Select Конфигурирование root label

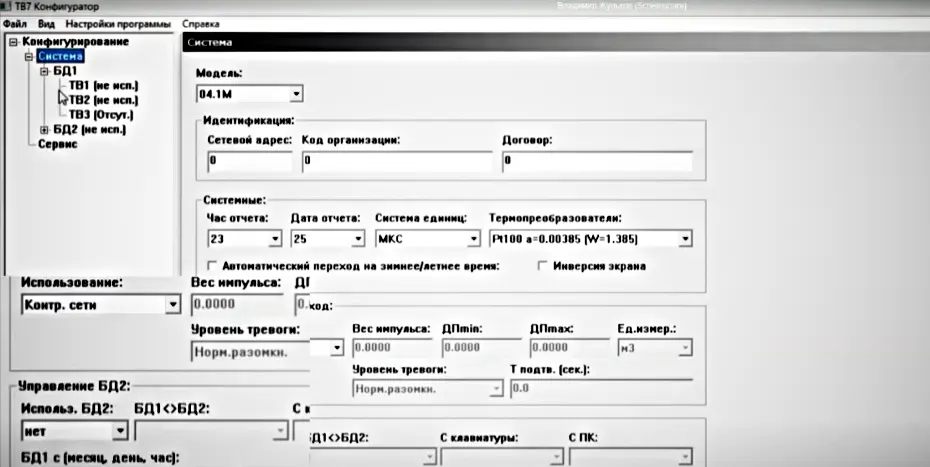[75, 42]
